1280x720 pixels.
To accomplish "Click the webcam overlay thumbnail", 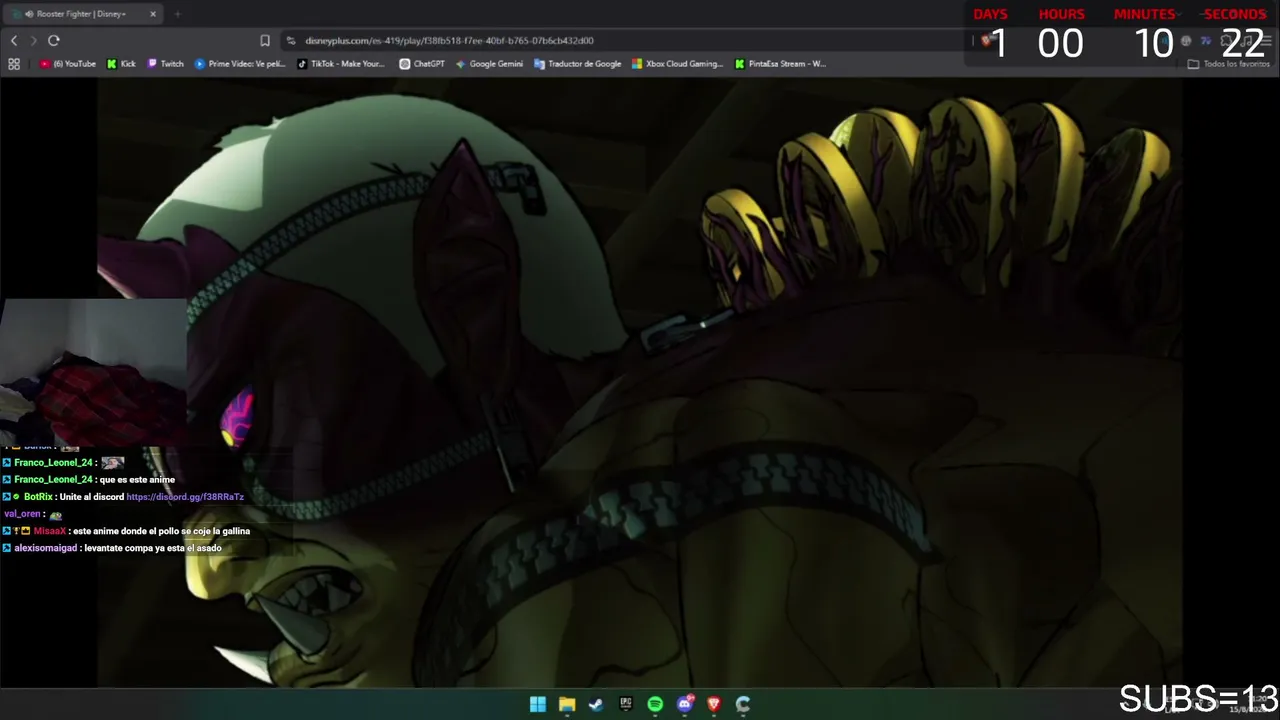I will (93, 371).
